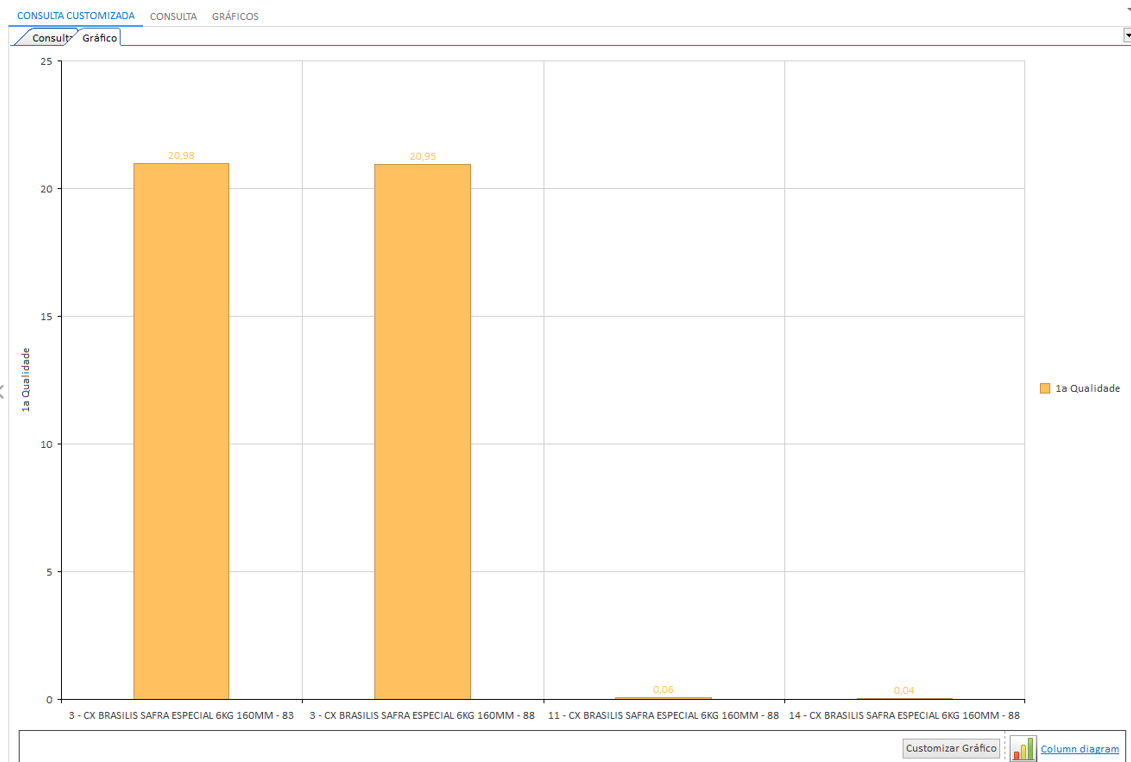1131x762 pixels.
Task: Open the GRÁFICOS tab
Action: [235, 17]
